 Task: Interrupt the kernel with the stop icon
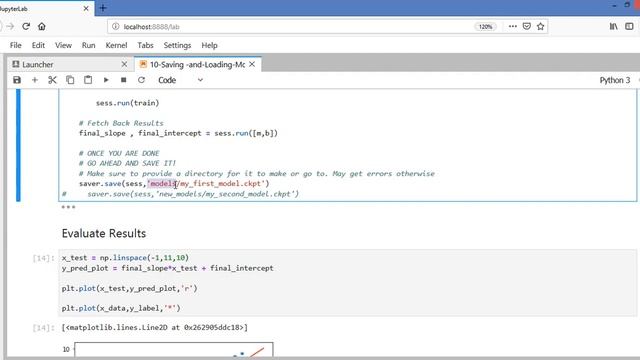(x=124, y=80)
